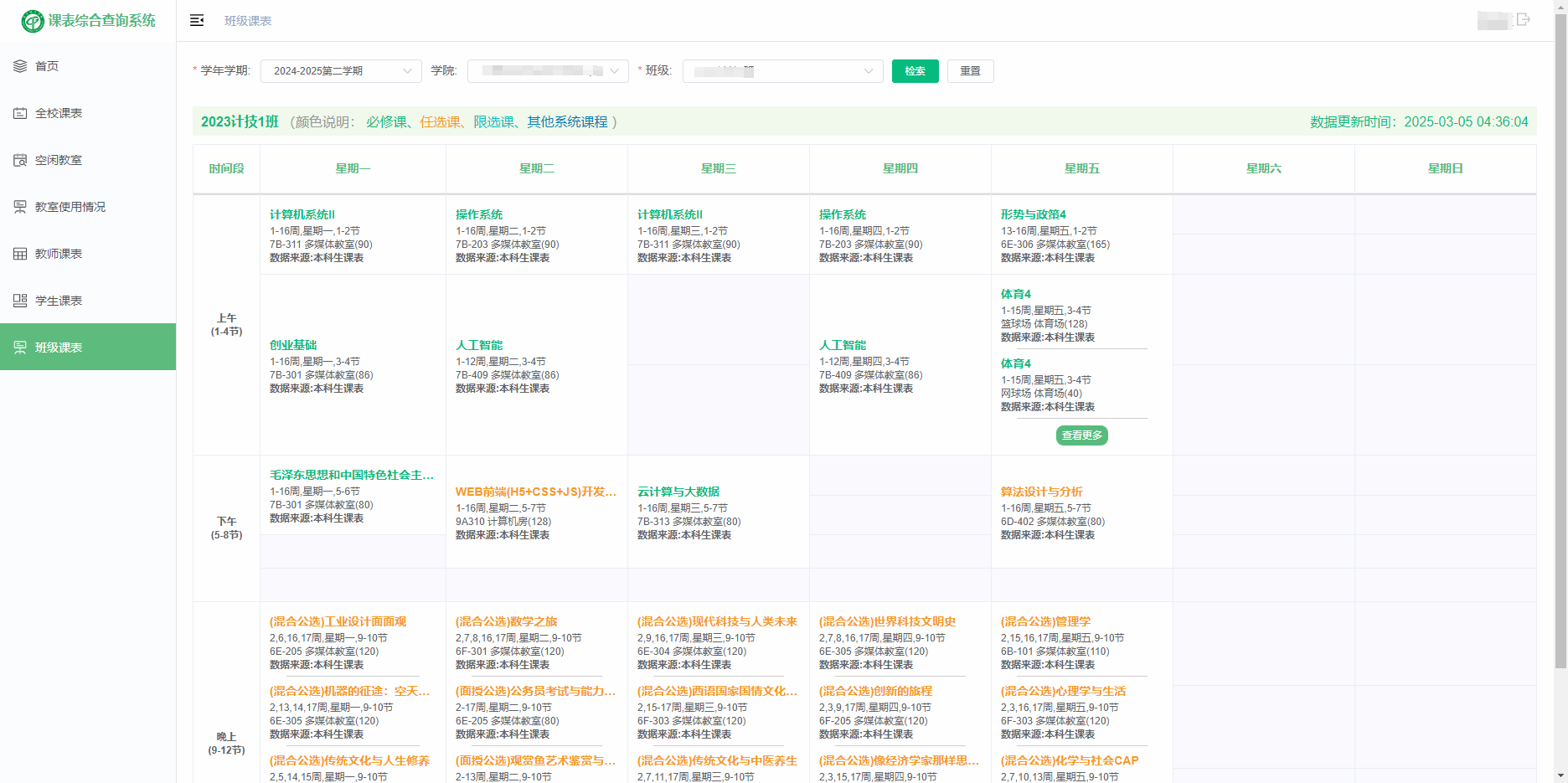Click the 毛泽东思想和中国特色社会主… course title
The height and width of the screenshot is (783, 1568).
tap(352, 475)
